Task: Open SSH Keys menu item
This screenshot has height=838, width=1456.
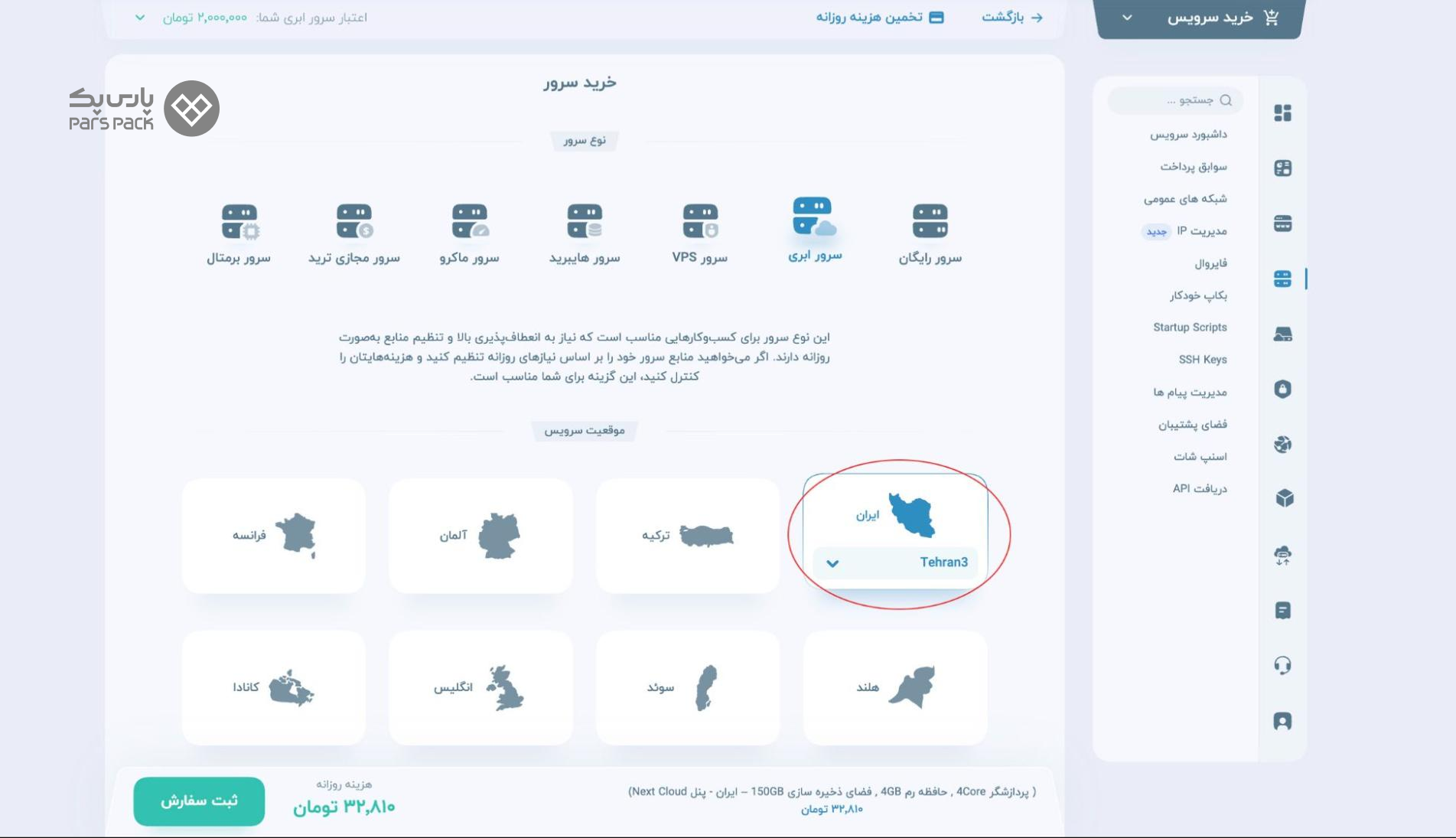Action: 1202,360
